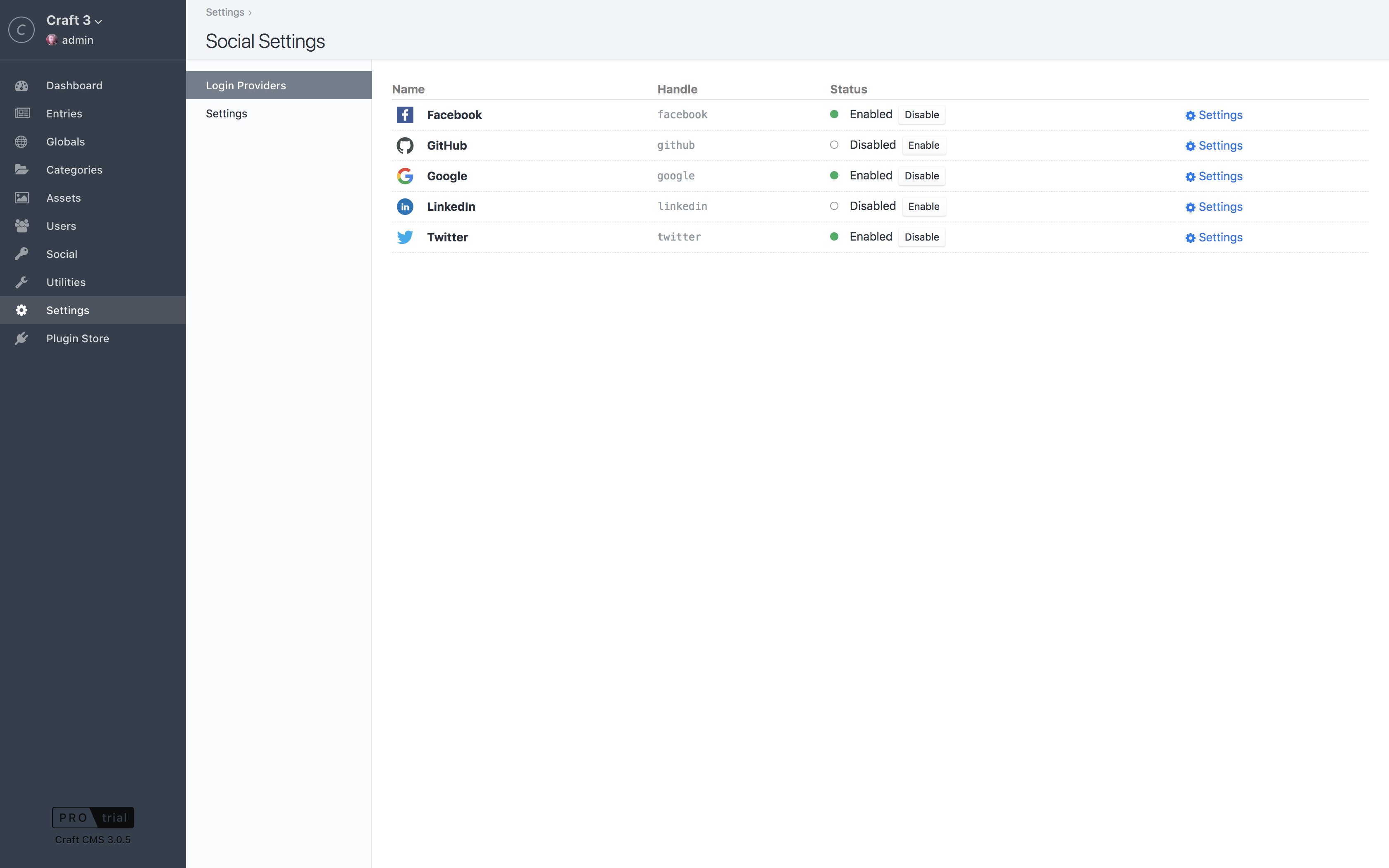This screenshot has width=1389, height=868.
Task: Click the Settings breadcrumb link
Action: click(x=224, y=12)
